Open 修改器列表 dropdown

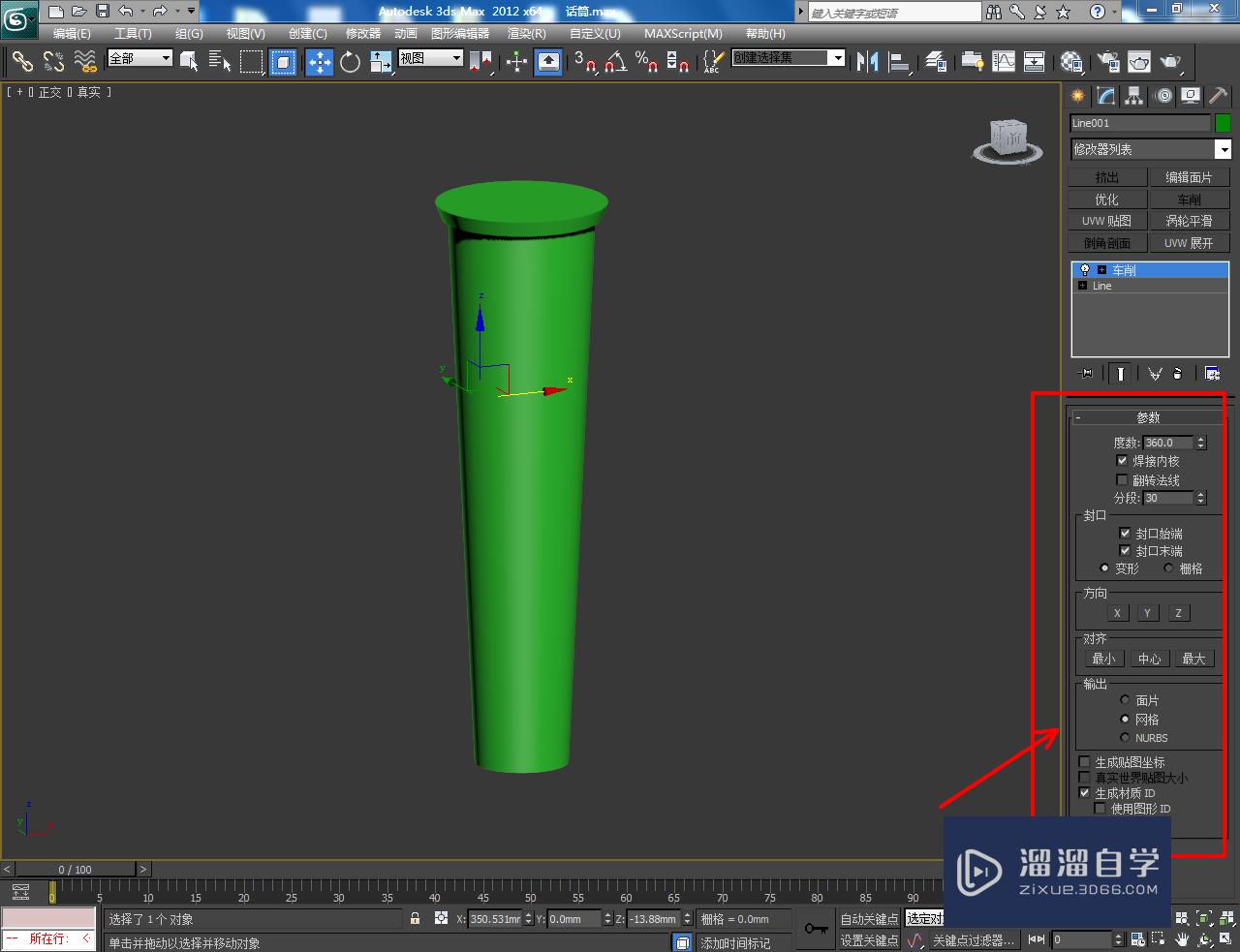[1150, 149]
